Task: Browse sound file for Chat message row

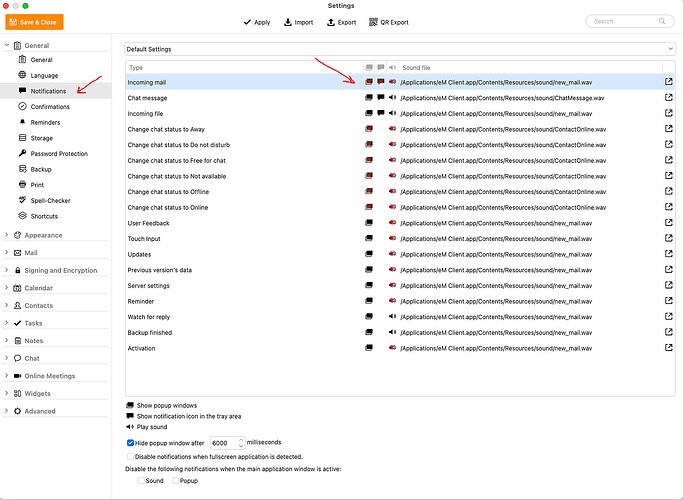Action: (x=669, y=98)
